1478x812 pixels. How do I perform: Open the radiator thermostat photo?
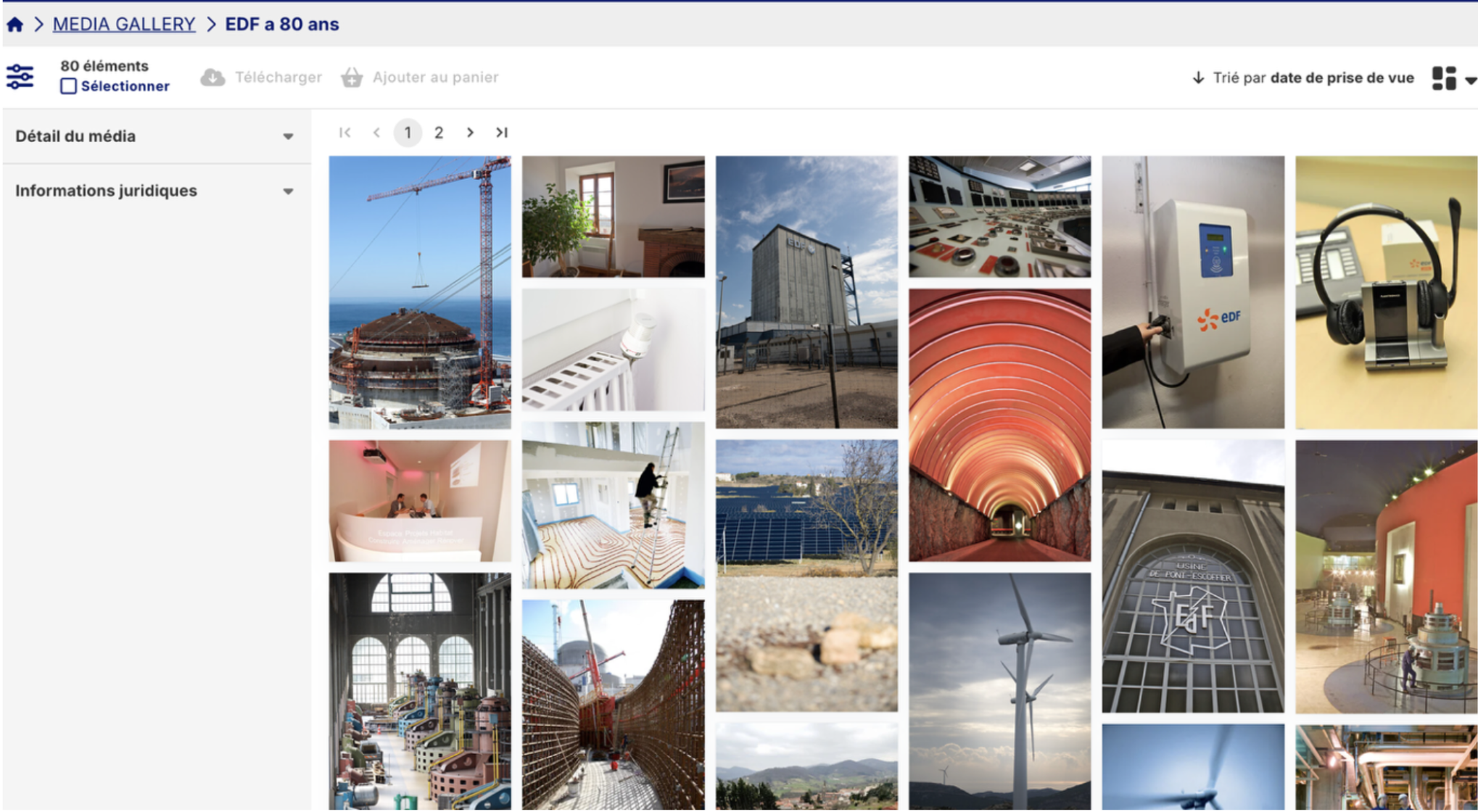coord(614,350)
